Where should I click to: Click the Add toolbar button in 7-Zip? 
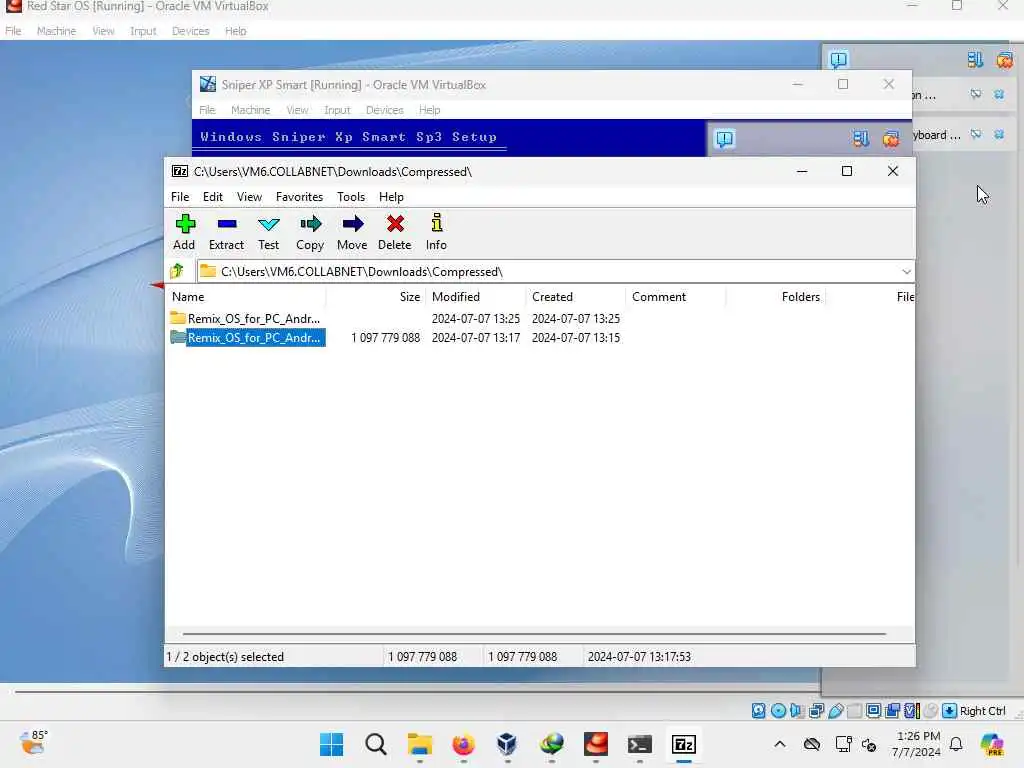coord(184,232)
